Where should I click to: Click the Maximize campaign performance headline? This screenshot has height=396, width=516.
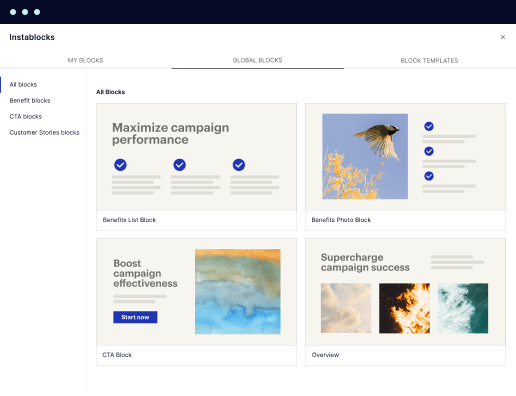(x=171, y=134)
